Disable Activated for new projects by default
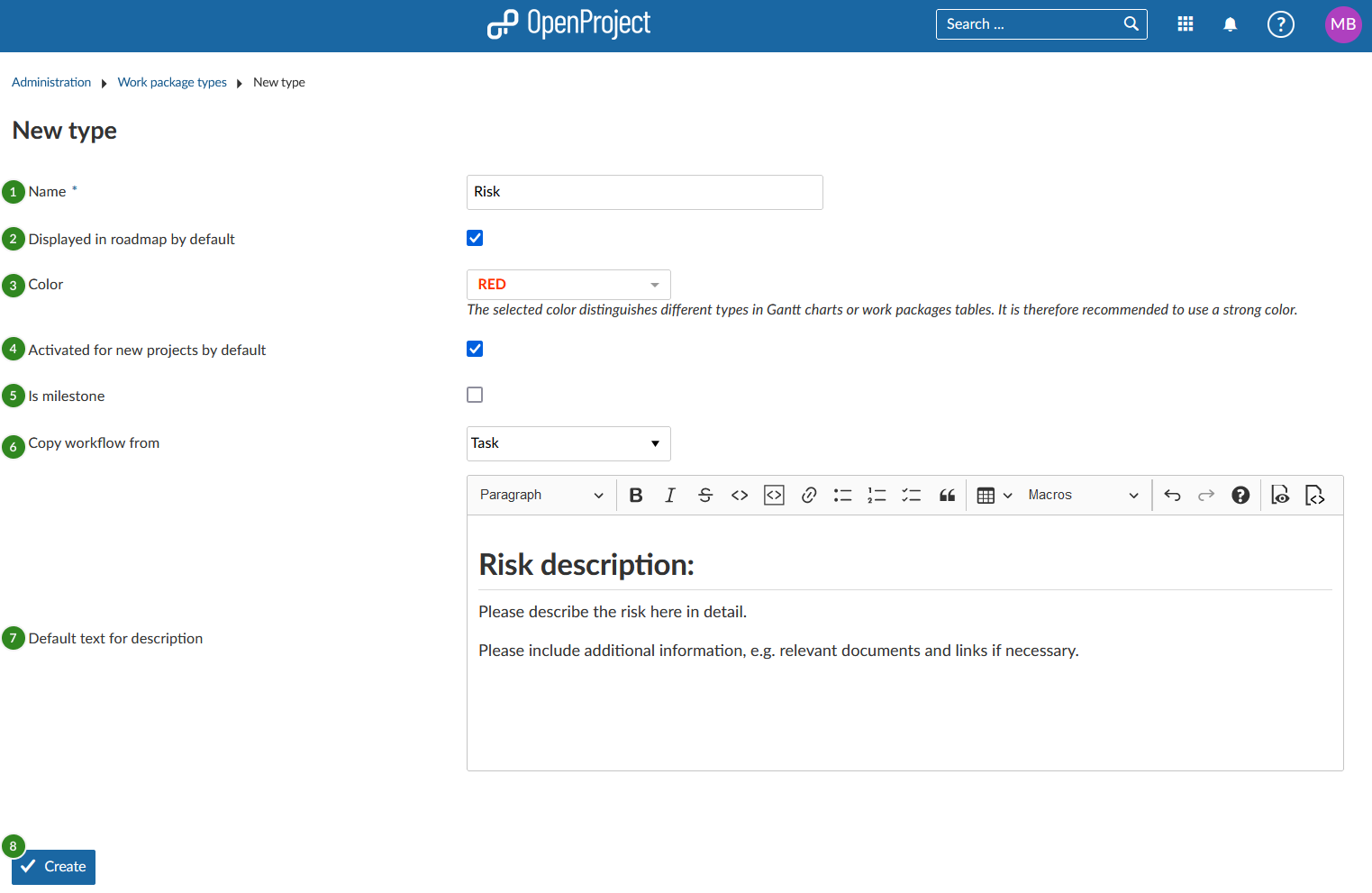Viewport: 1372px width, 893px height. coord(475,349)
